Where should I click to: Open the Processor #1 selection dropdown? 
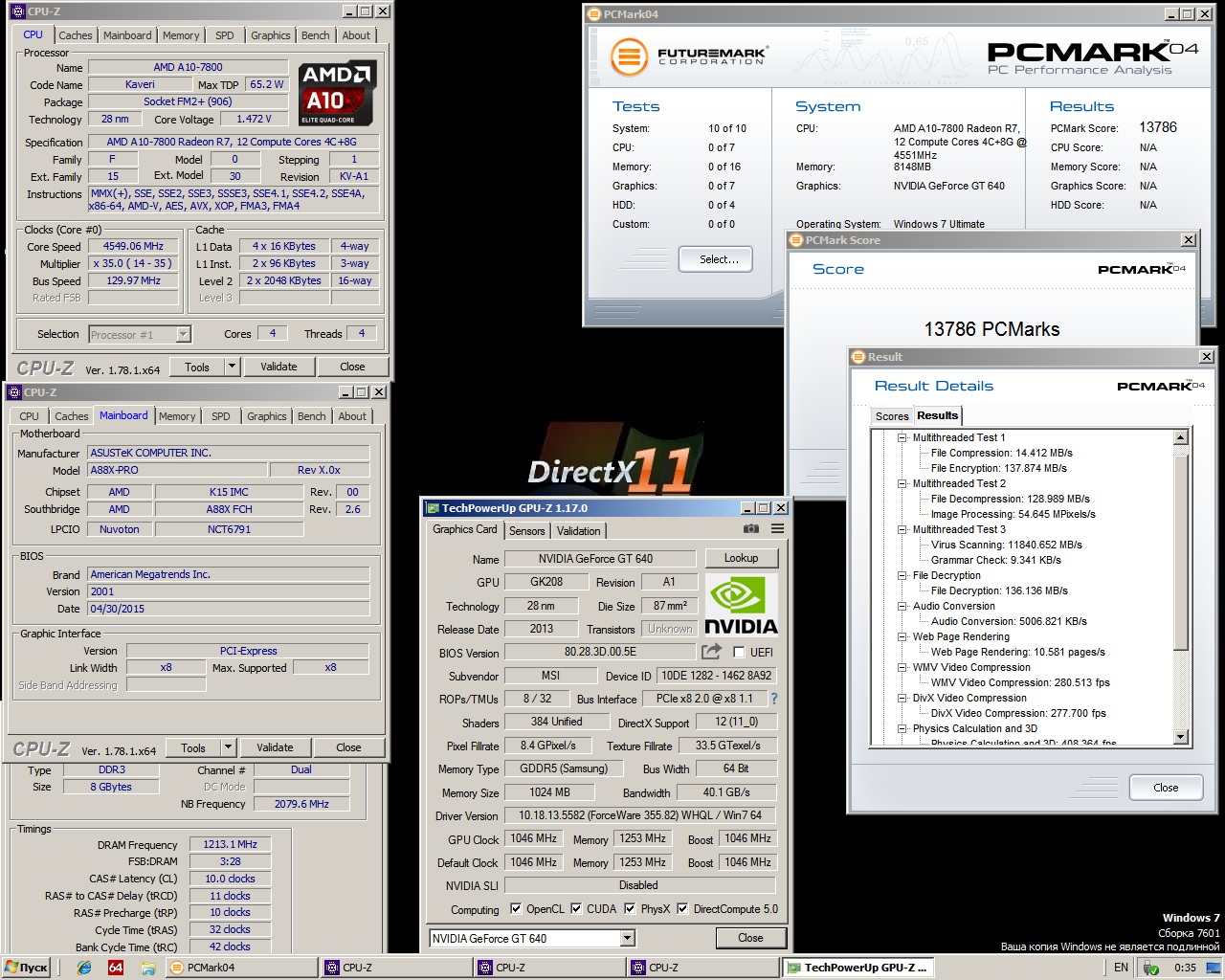click(x=183, y=334)
